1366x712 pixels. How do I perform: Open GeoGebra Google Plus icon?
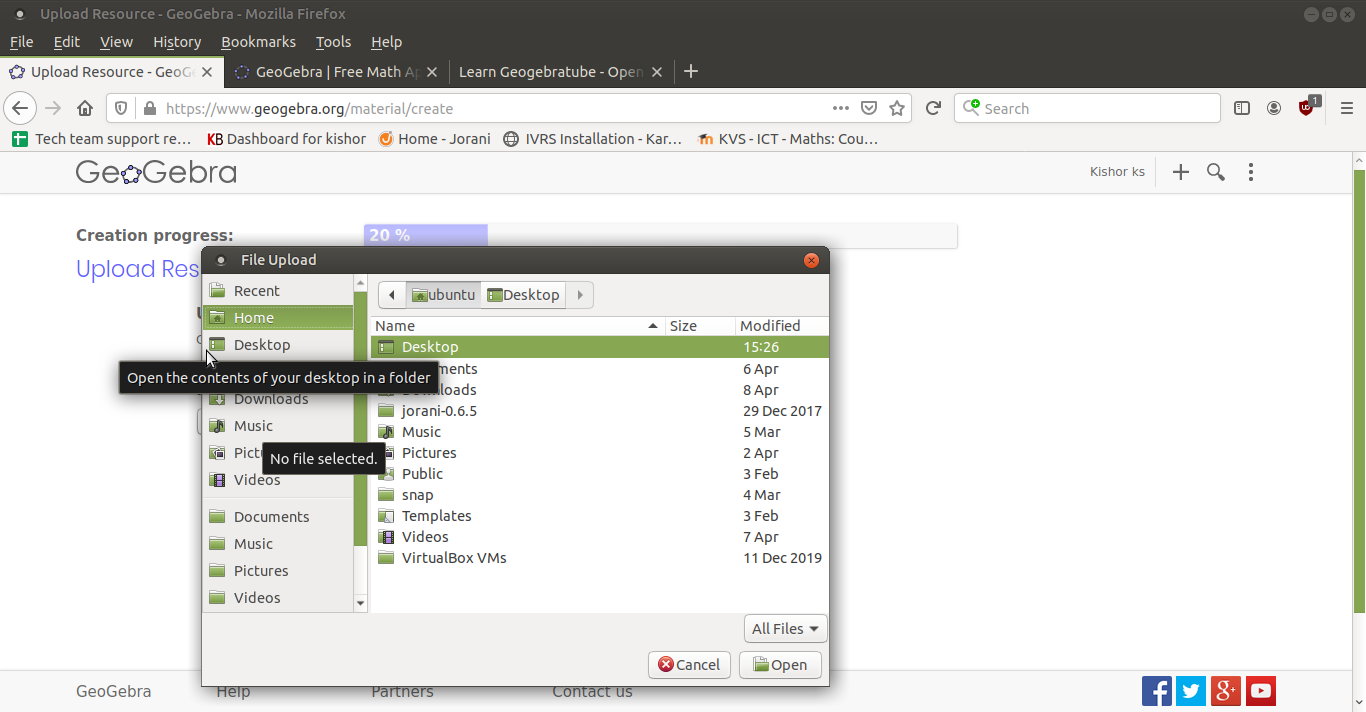point(1226,691)
